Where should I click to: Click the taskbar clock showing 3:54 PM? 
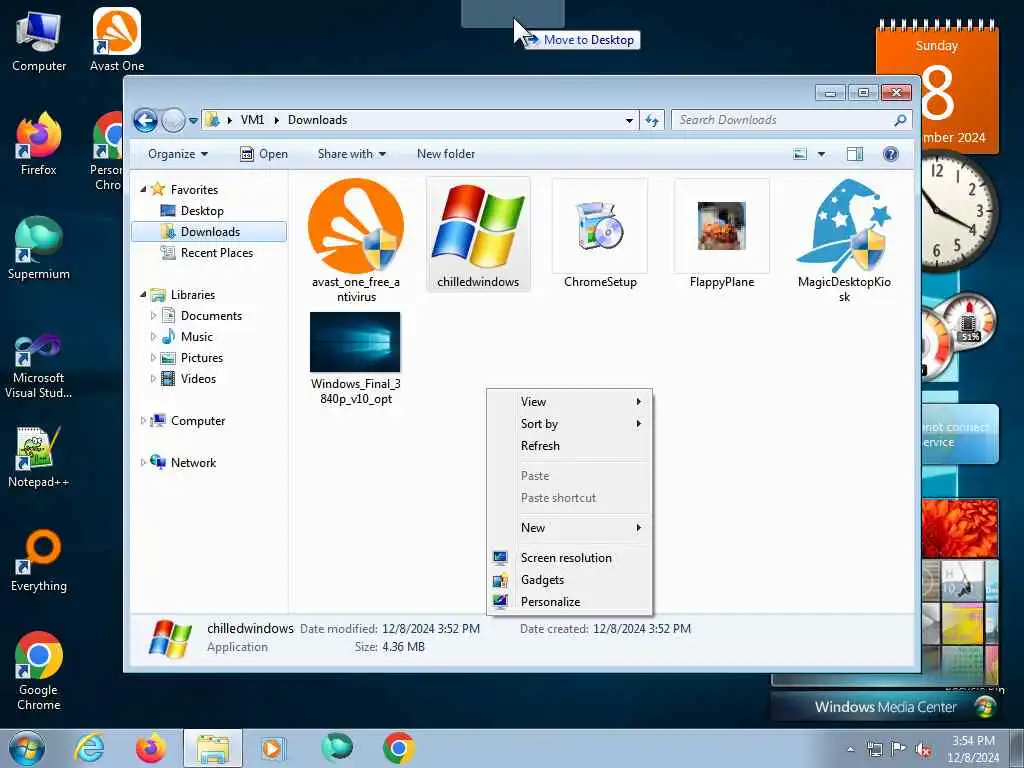[972, 749]
